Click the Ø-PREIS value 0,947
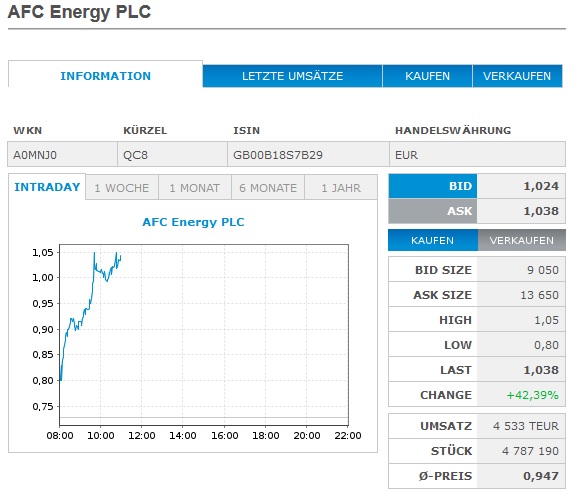588x492 pixels. [x=541, y=476]
